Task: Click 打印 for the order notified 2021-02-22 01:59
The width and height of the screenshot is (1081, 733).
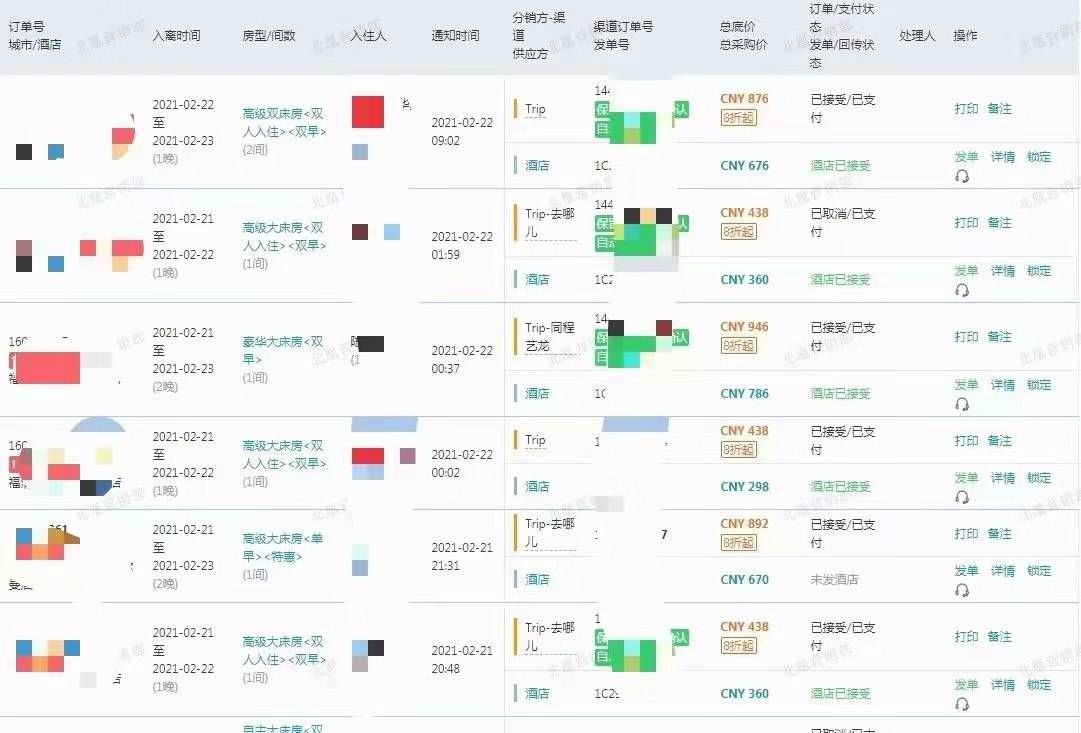Action: tap(966, 223)
